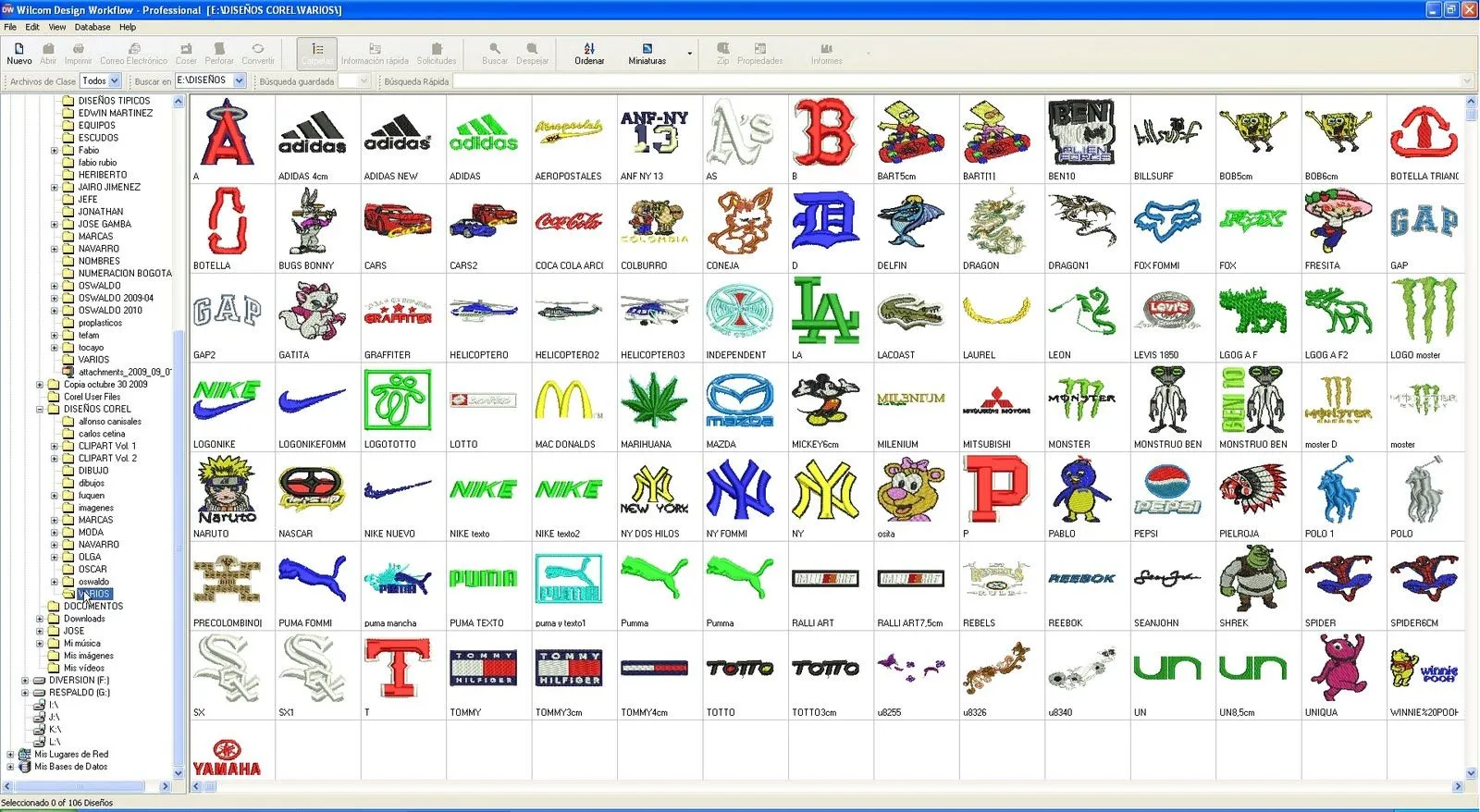Screen dimensions: 1480x812
Task: Expand the DIVERSION (F:) drive node
Action: [x=25, y=681]
